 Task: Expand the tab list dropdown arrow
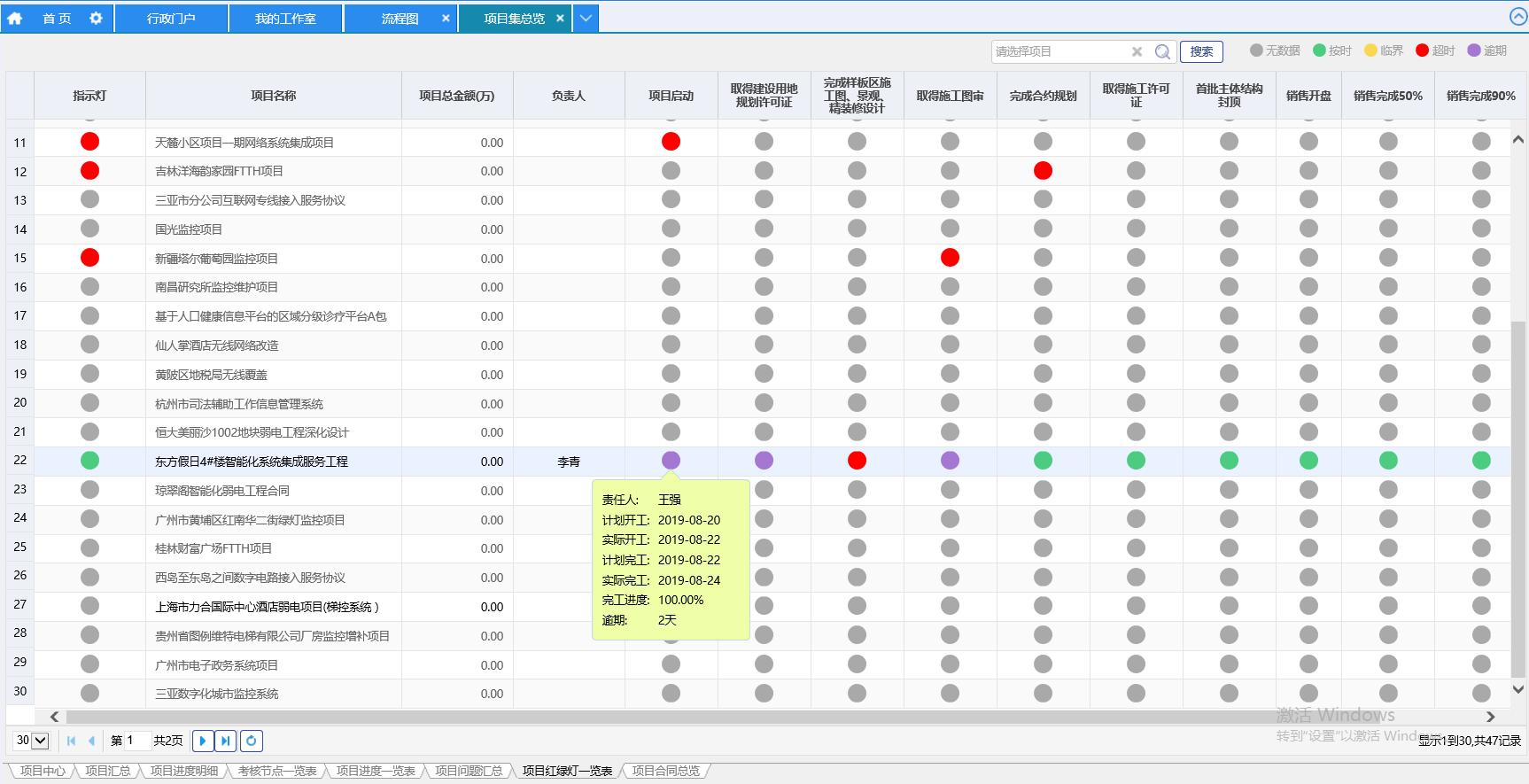586,18
